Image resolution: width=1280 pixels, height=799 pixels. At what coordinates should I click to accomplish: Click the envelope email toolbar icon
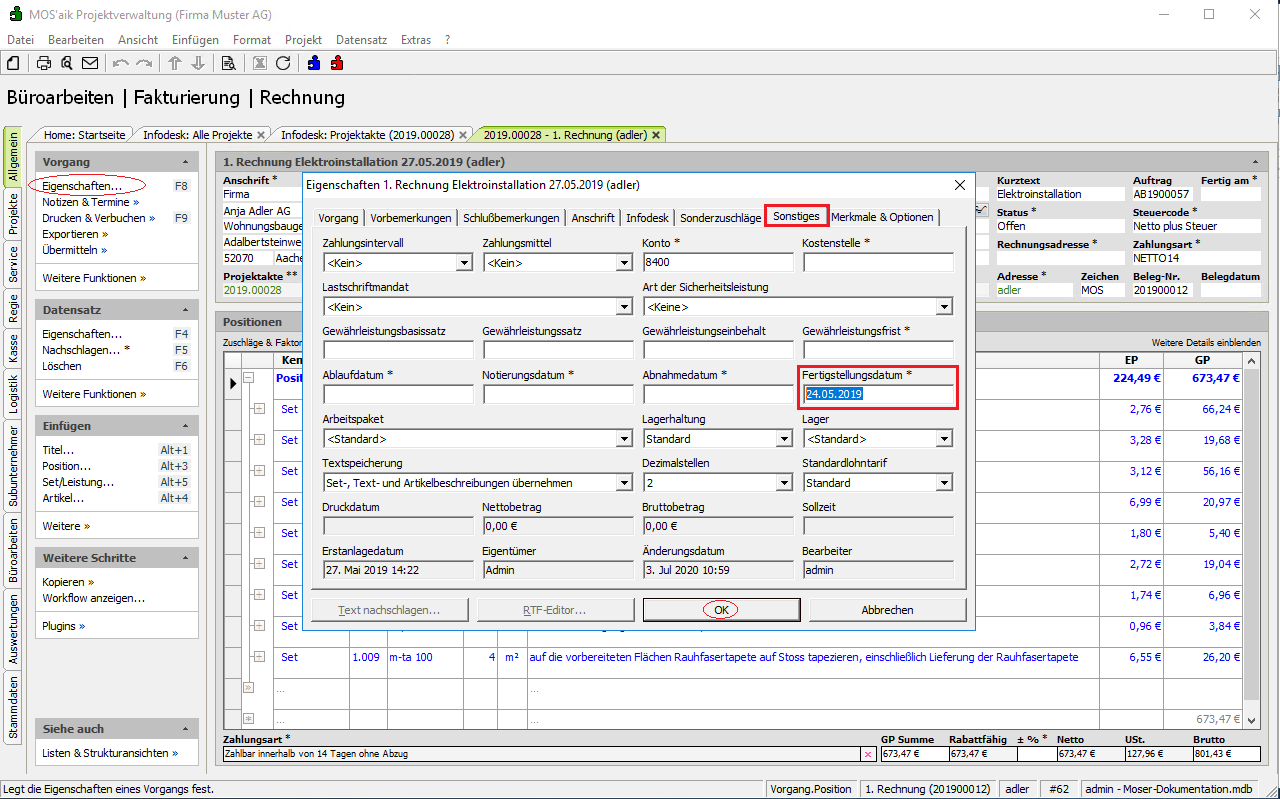(x=90, y=63)
